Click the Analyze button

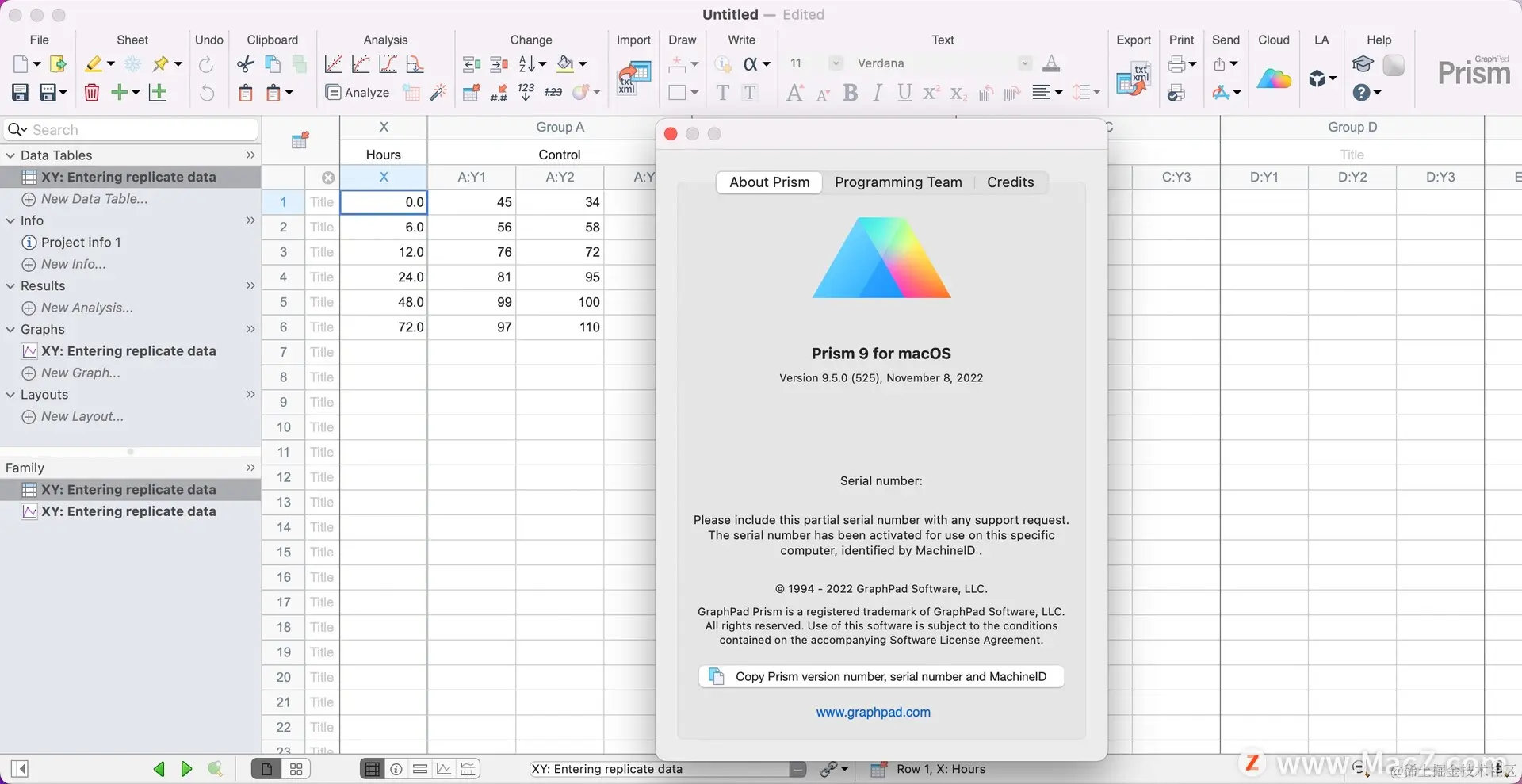(358, 93)
